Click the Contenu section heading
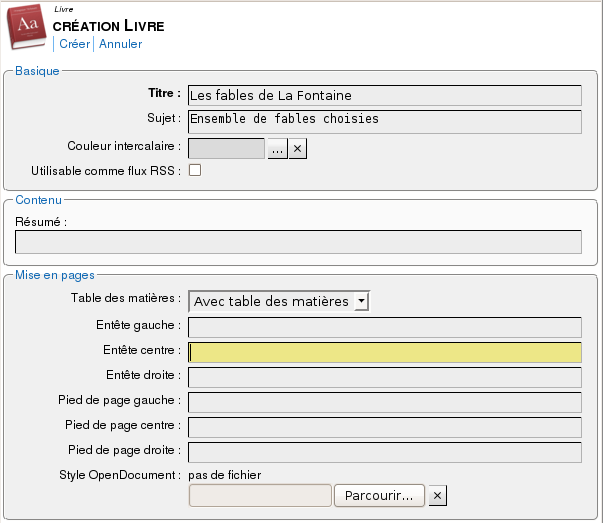The image size is (603, 523). pos(38,200)
